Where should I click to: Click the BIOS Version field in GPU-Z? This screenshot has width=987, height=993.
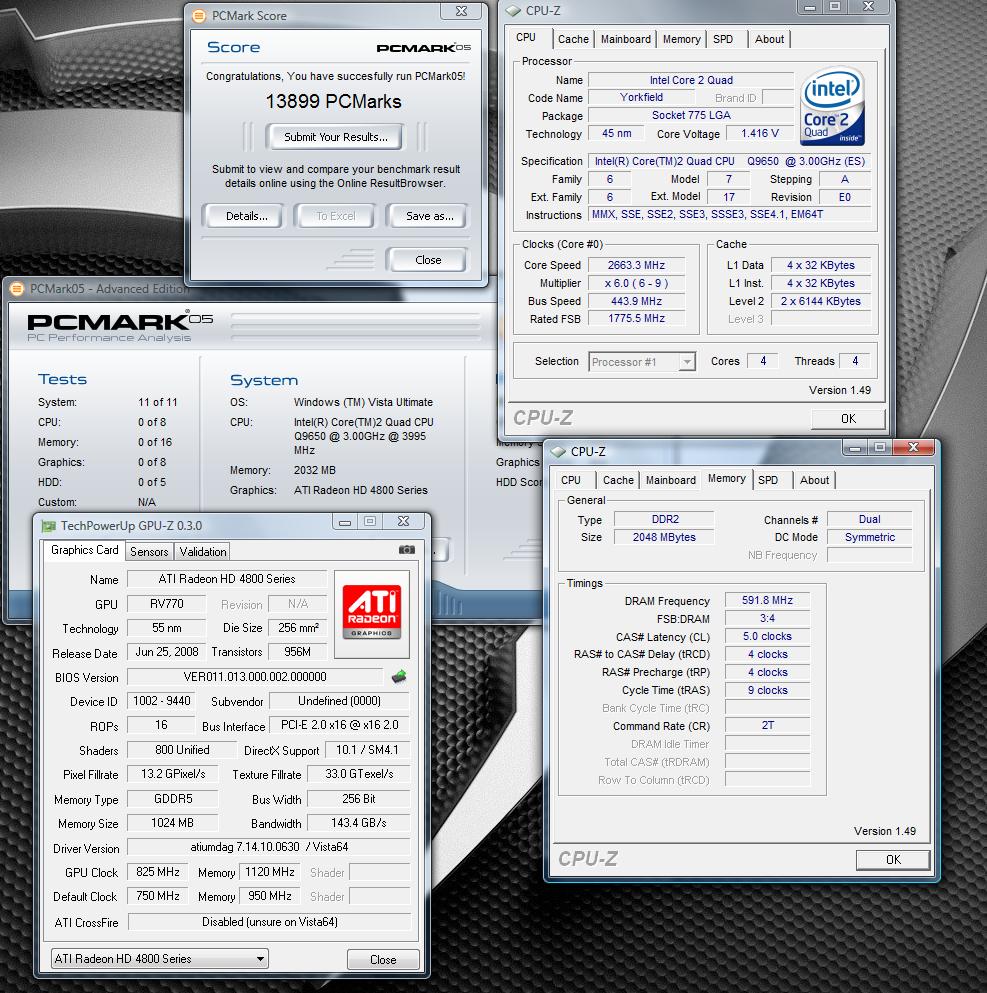(255, 676)
